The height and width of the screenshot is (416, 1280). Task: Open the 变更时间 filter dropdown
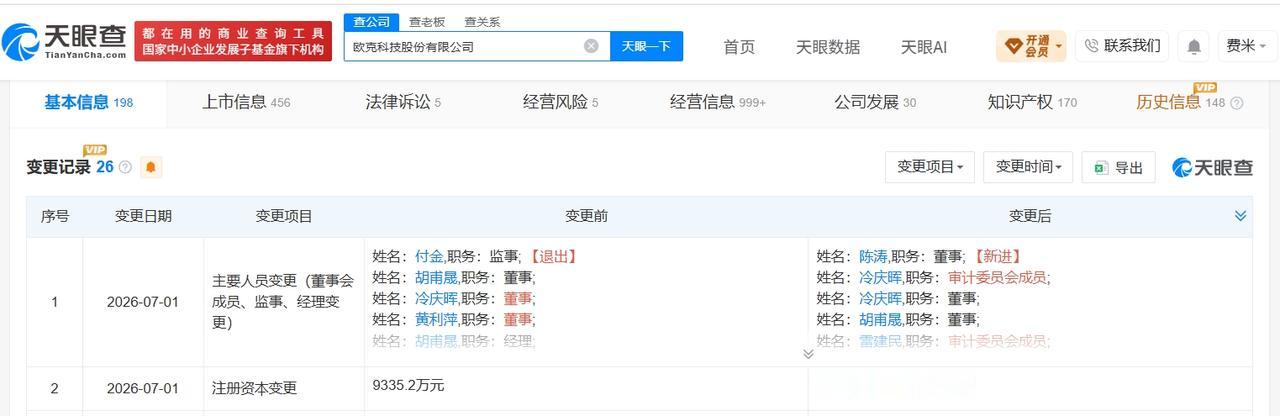coord(1028,167)
